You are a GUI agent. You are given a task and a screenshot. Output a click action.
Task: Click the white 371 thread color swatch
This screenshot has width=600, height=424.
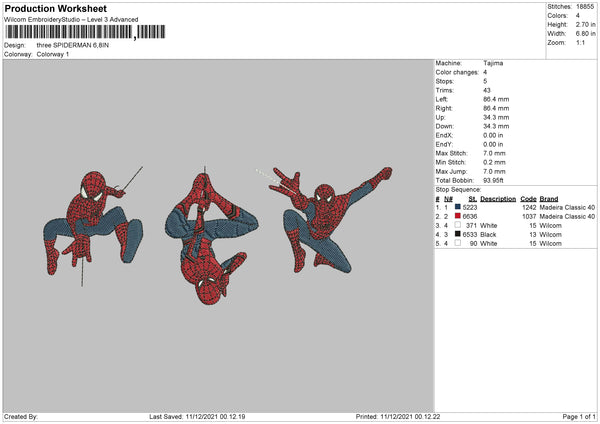tap(457, 225)
